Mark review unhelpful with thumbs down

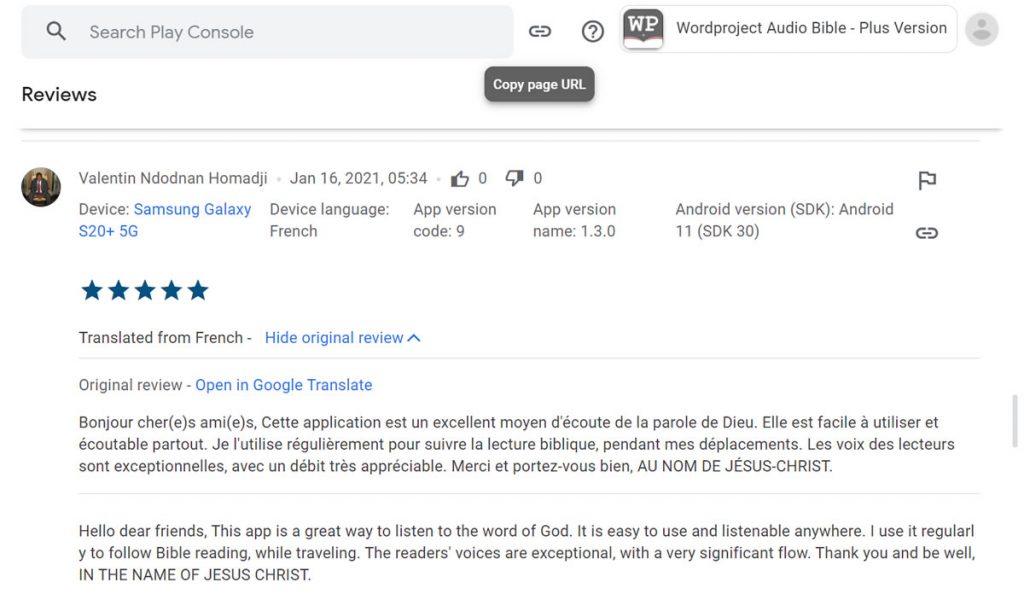pyautogui.click(x=515, y=179)
